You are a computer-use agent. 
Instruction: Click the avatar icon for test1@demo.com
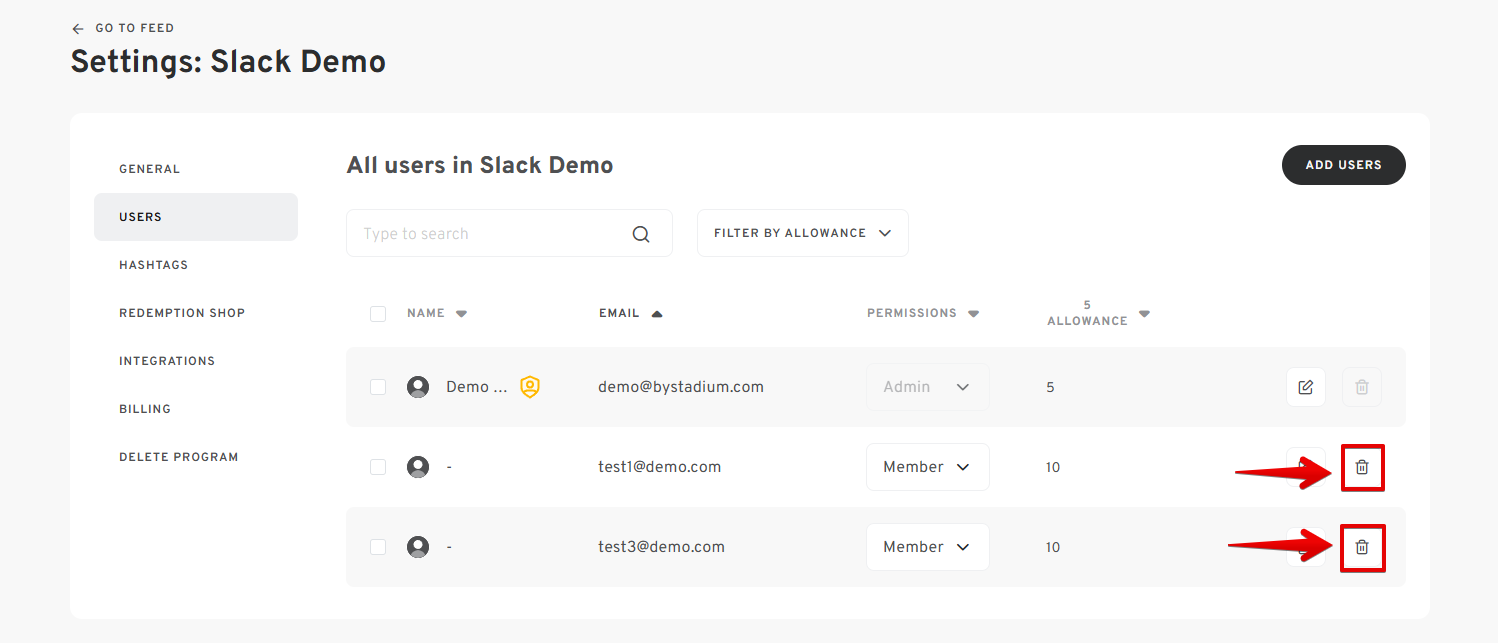[418, 467]
